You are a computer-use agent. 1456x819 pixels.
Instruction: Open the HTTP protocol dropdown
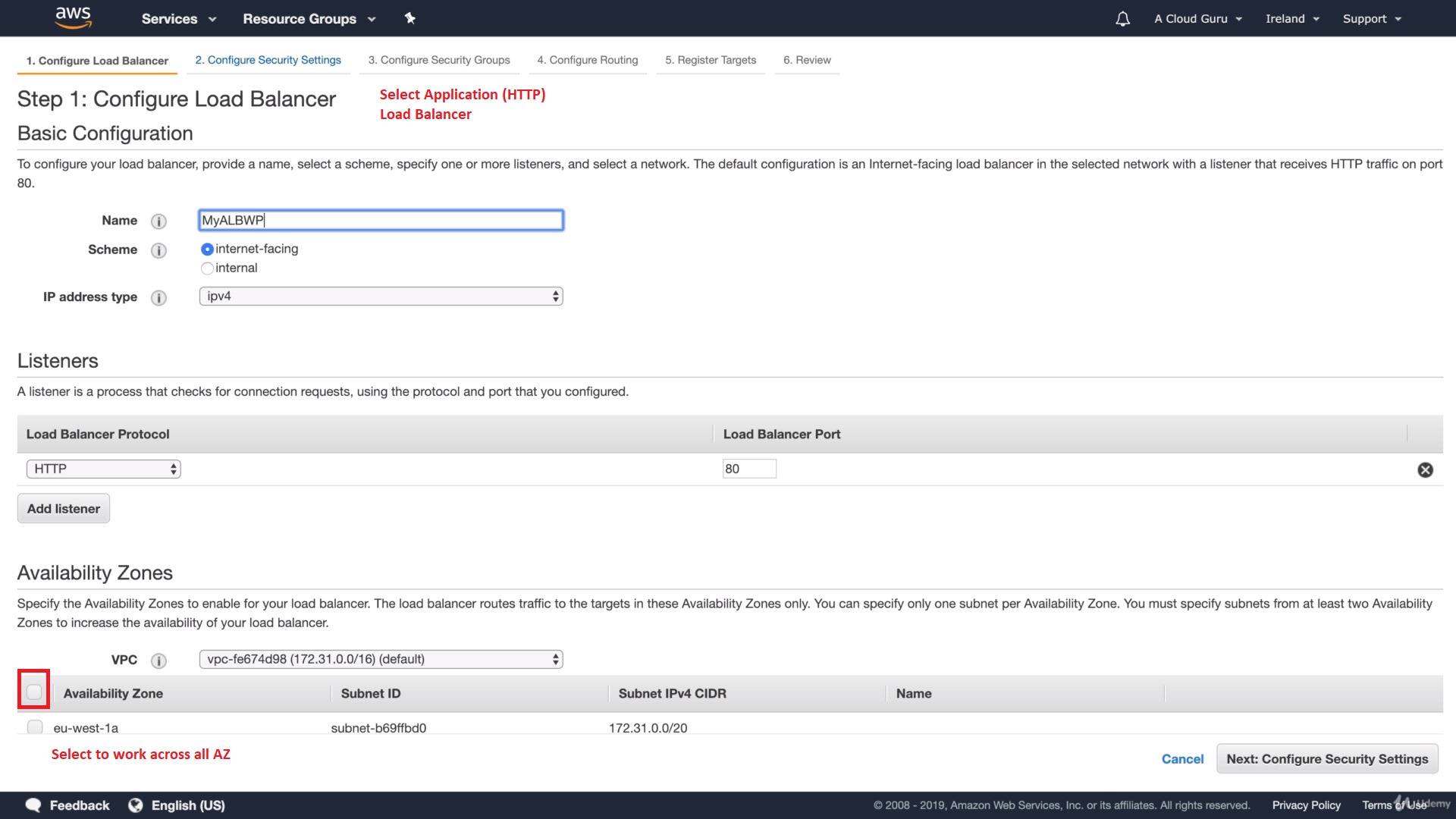click(x=103, y=469)
